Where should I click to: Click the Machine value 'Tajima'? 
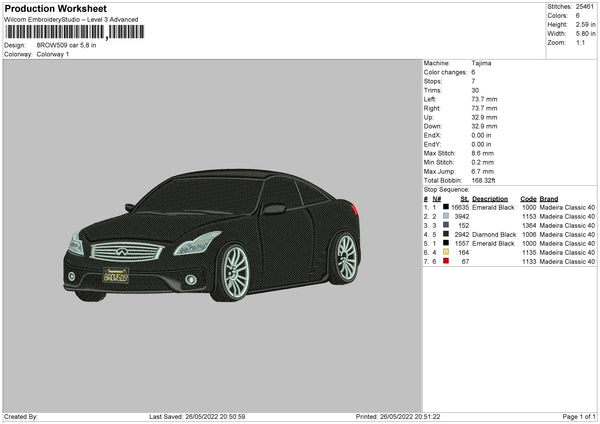click(x=481, y=63)
